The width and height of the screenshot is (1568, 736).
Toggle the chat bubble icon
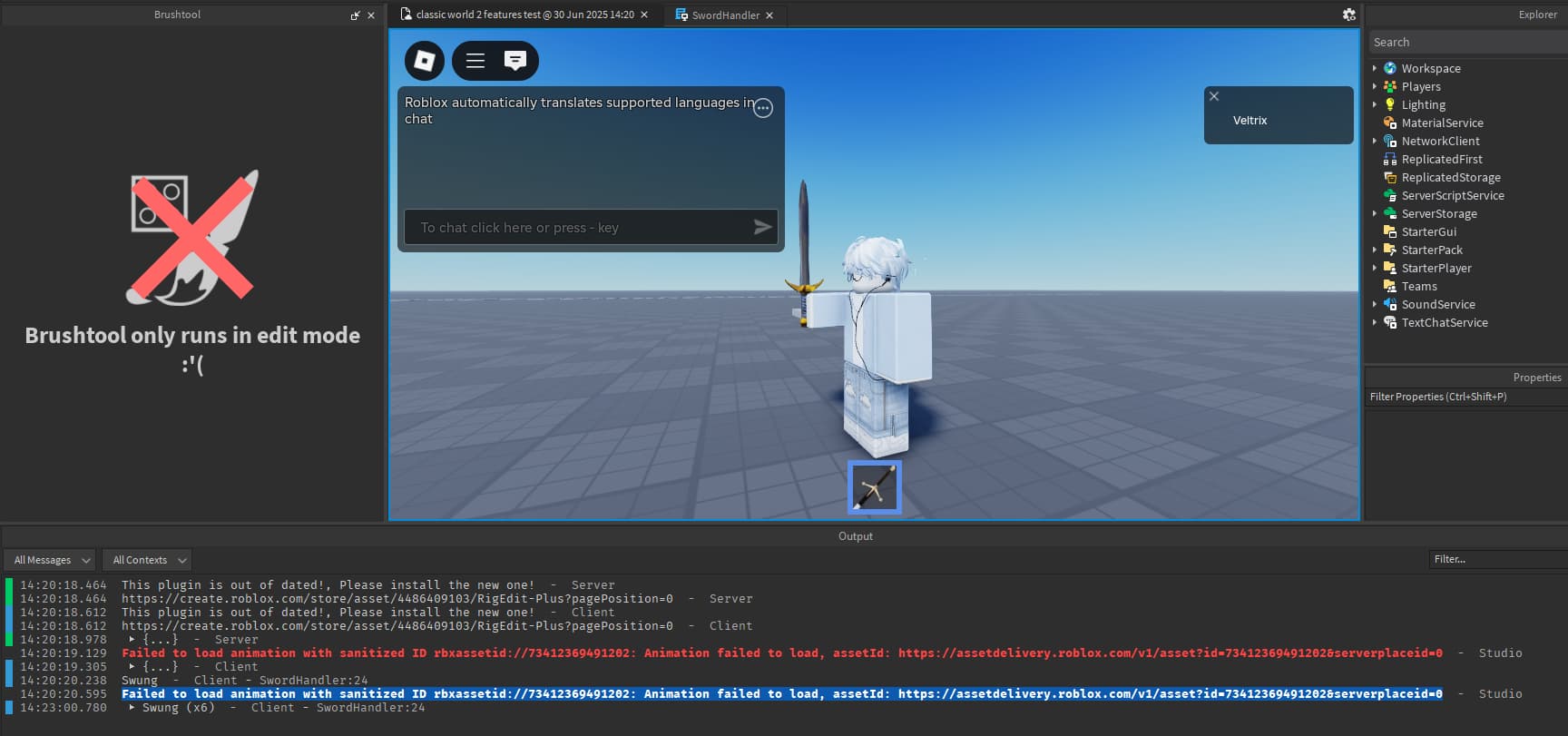point(514,61)
